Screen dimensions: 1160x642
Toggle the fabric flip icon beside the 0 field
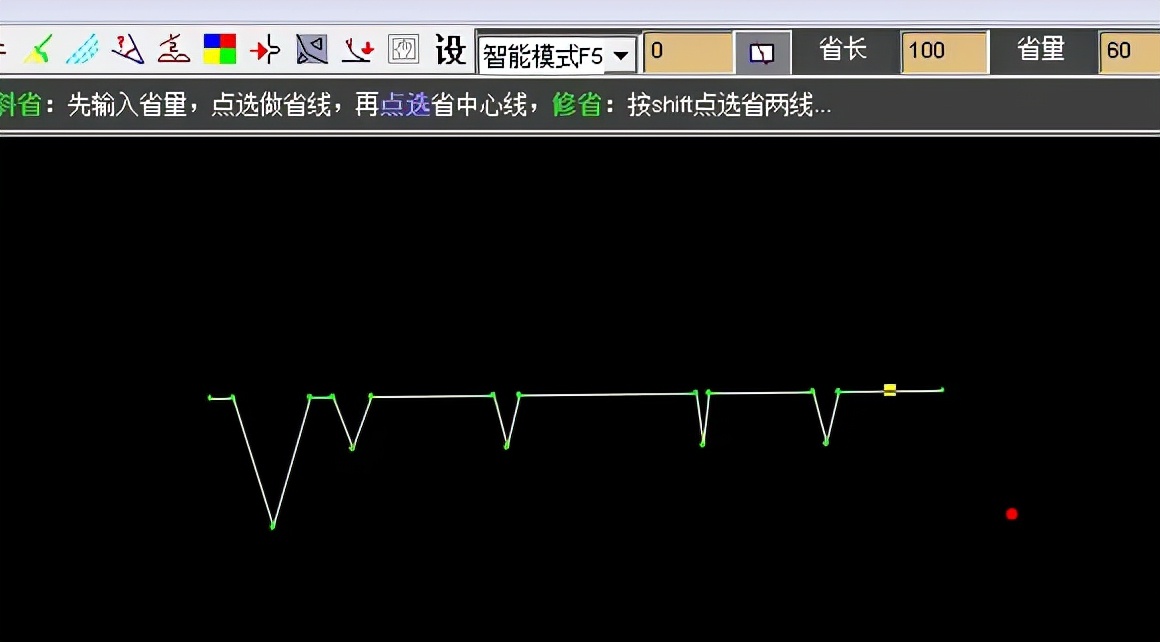[x=762, y=52]
